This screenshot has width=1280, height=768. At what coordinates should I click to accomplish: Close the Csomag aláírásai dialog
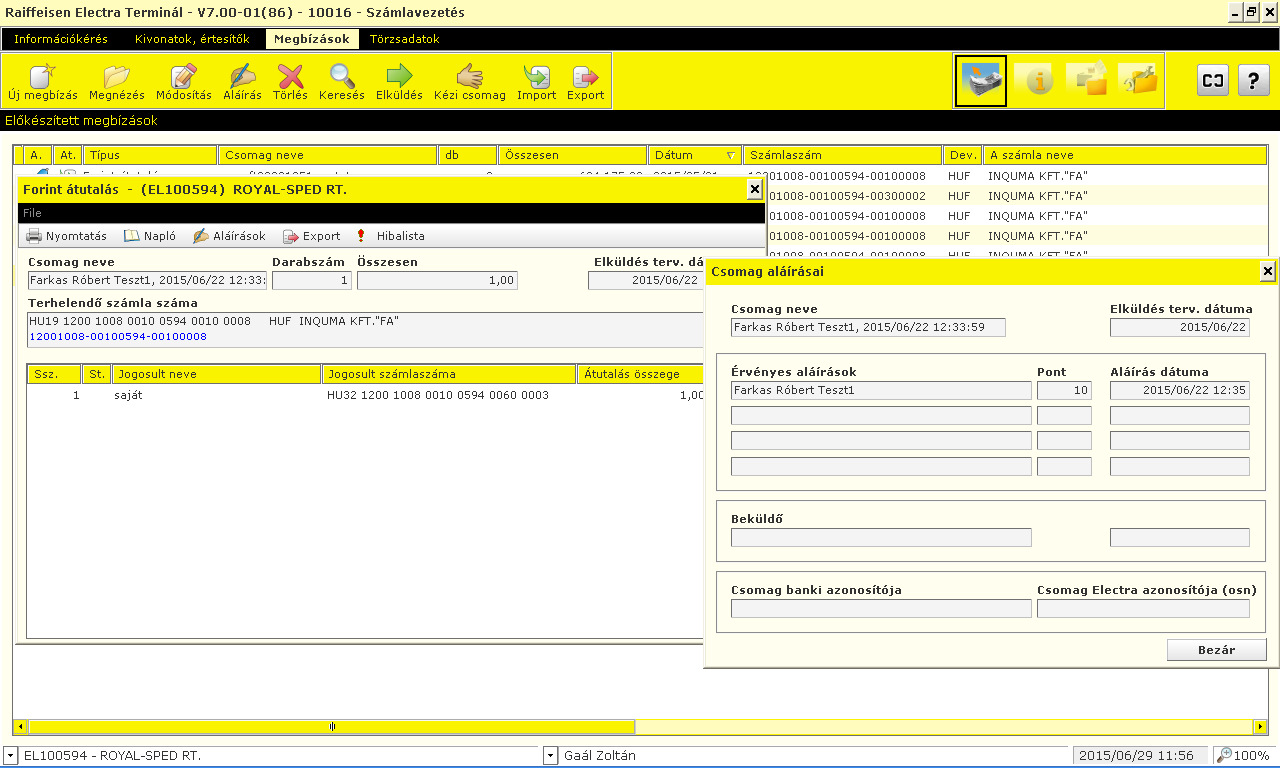click(x=1267, y=271)
